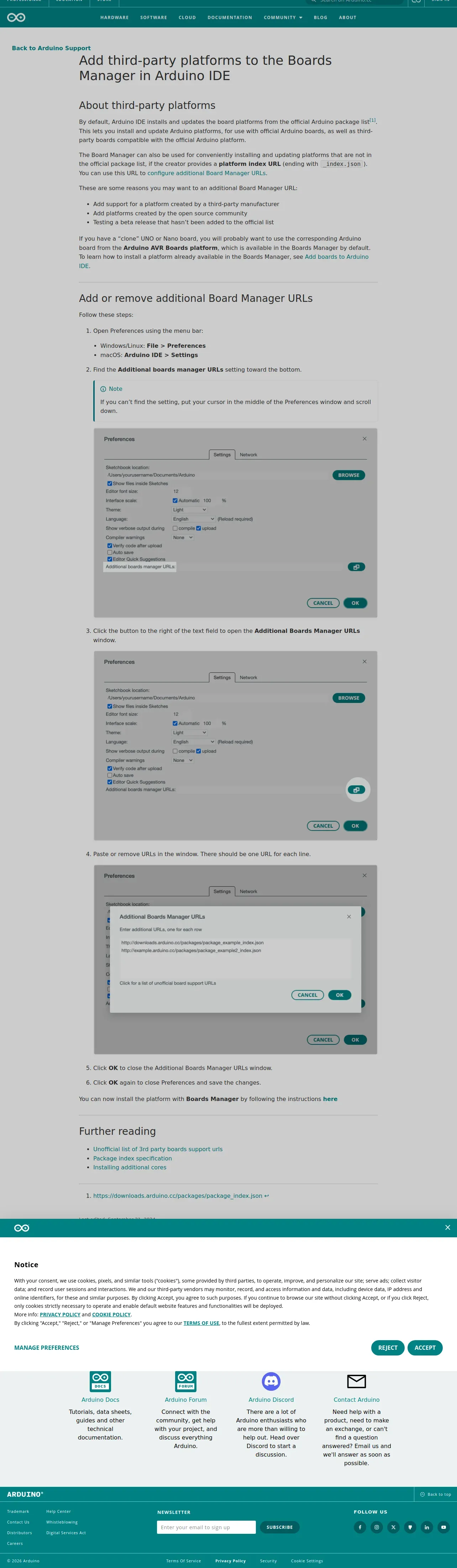Open Arduino's X (Twitter) icon

pyautogui.click(x=393, y=1527)
